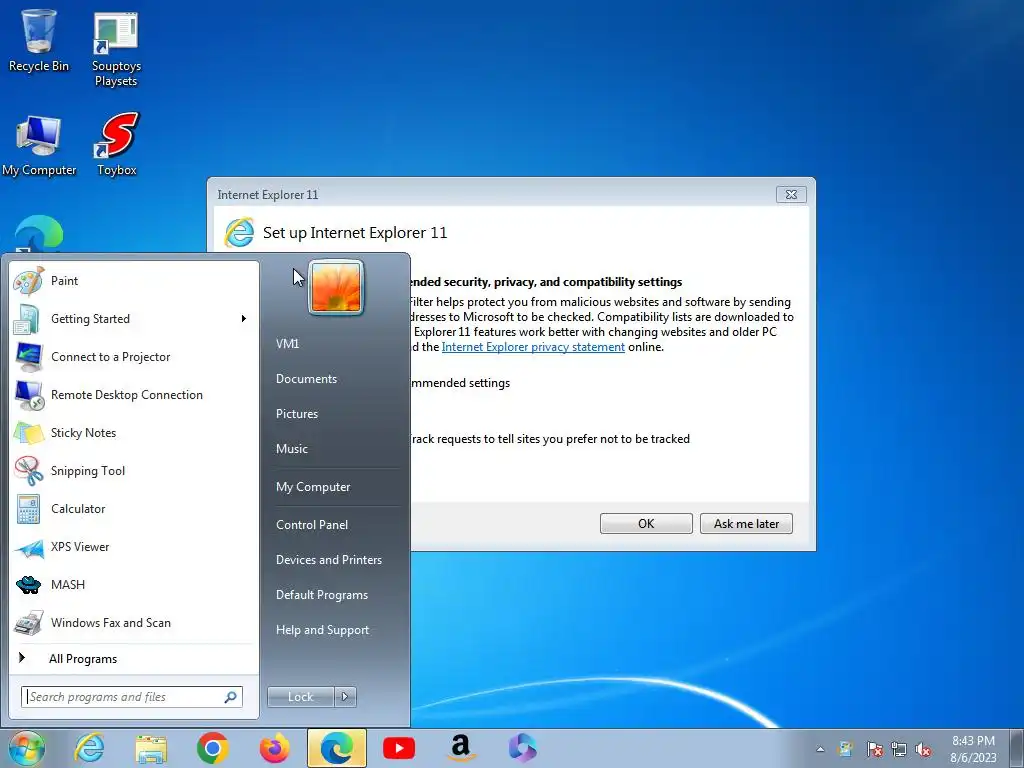
Task: Click the Action Center flag tray icon
Action: [874, 749]
